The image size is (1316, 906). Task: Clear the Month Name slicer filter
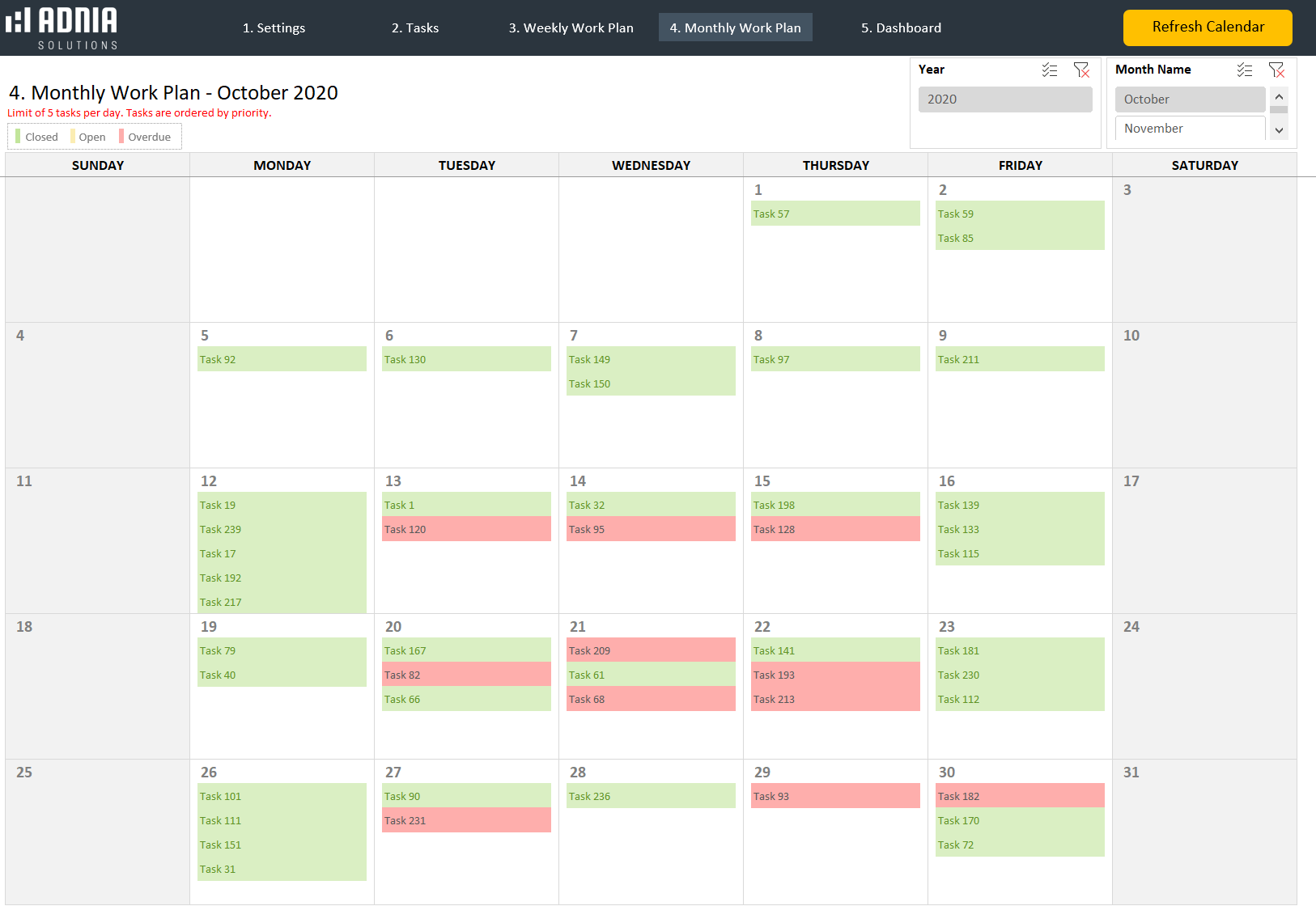[x=1276, y=70]
